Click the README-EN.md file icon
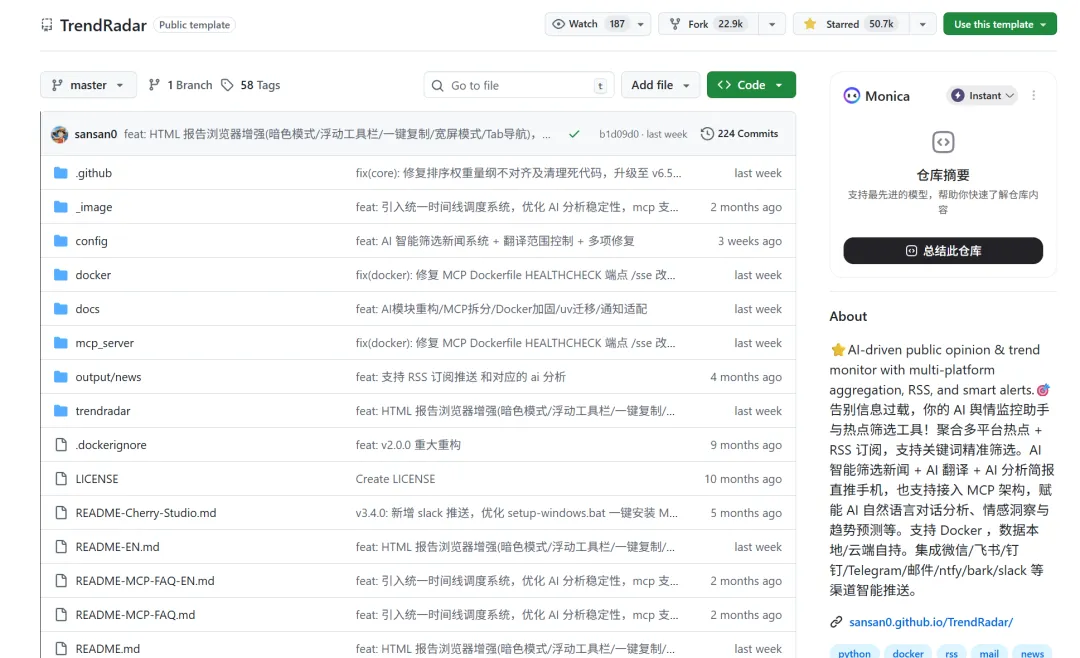The height and width of the screenshot is (658, 1080). [61, 546]
